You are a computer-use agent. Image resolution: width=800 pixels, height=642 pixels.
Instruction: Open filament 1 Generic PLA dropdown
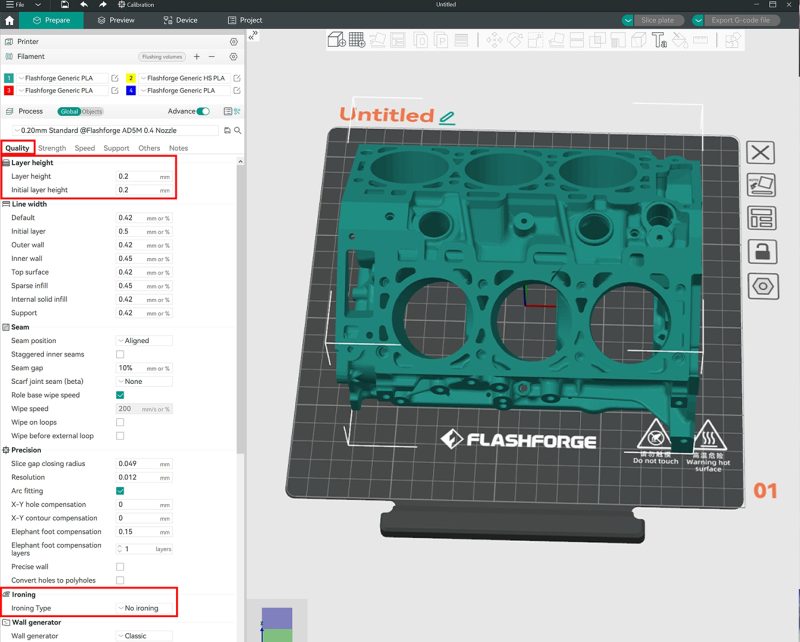(63, 78)
